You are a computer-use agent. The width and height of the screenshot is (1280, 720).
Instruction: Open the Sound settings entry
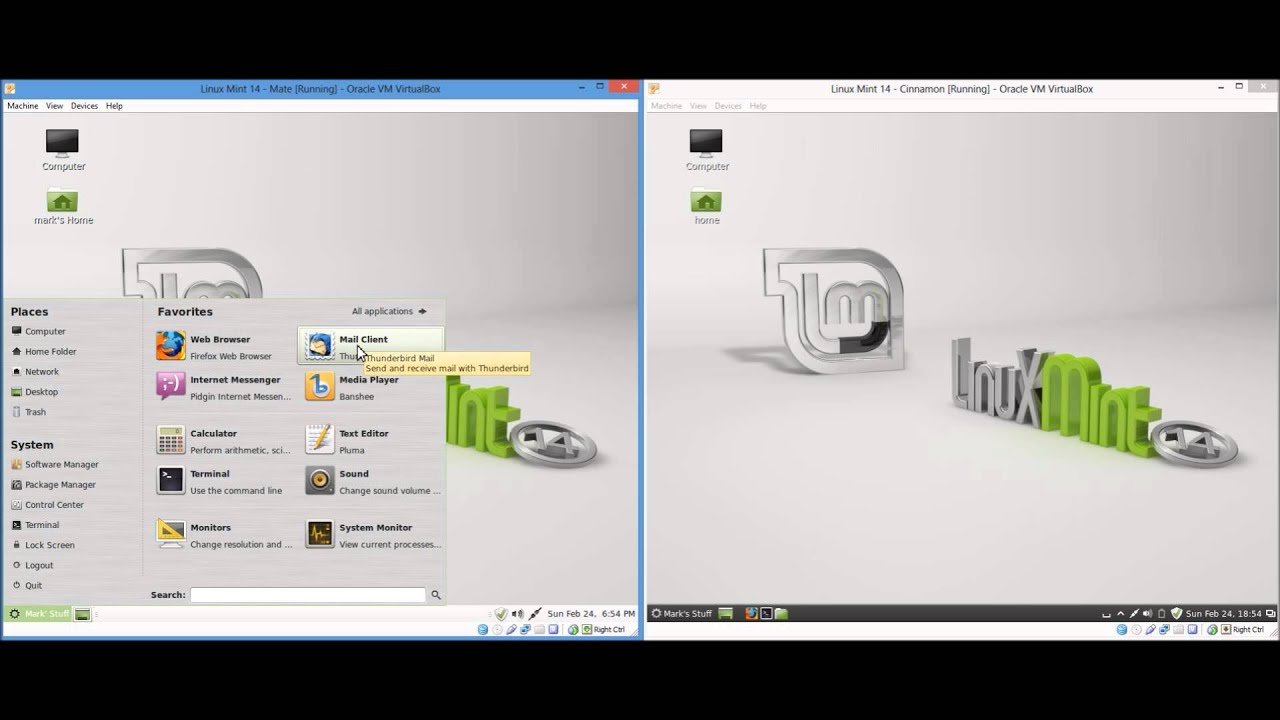(354, 481)
